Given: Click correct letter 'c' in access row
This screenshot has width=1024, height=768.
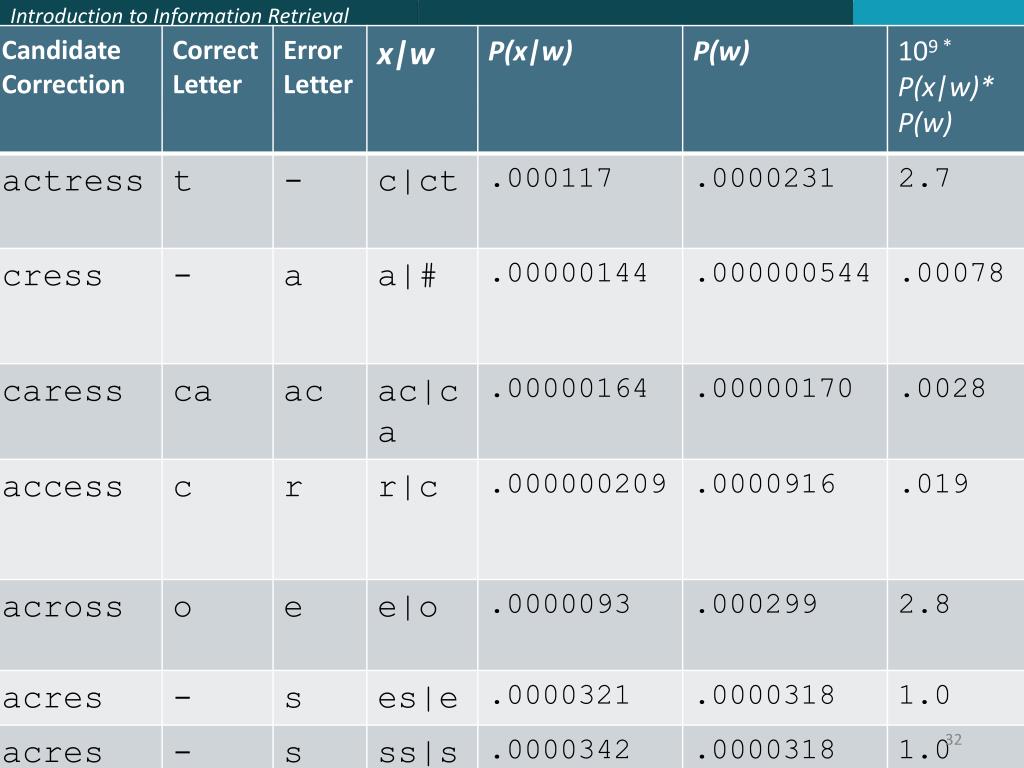Looking at the screenshot, I should (183, 488).
